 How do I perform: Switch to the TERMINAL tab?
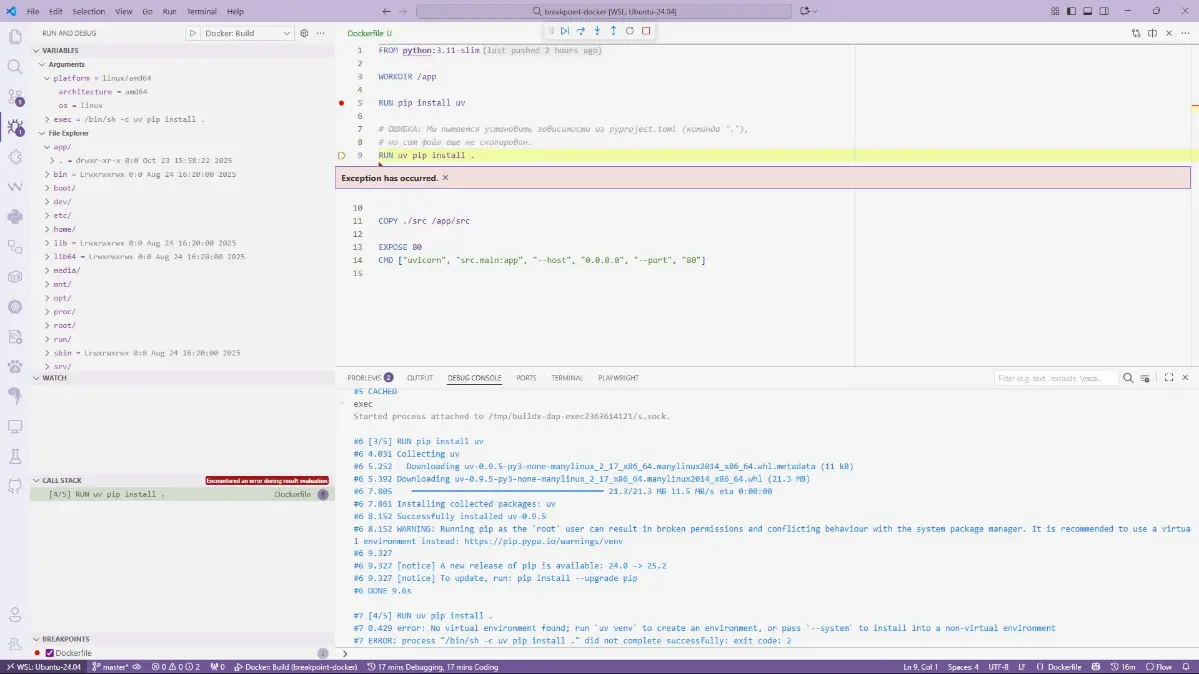tap(567, 378)
